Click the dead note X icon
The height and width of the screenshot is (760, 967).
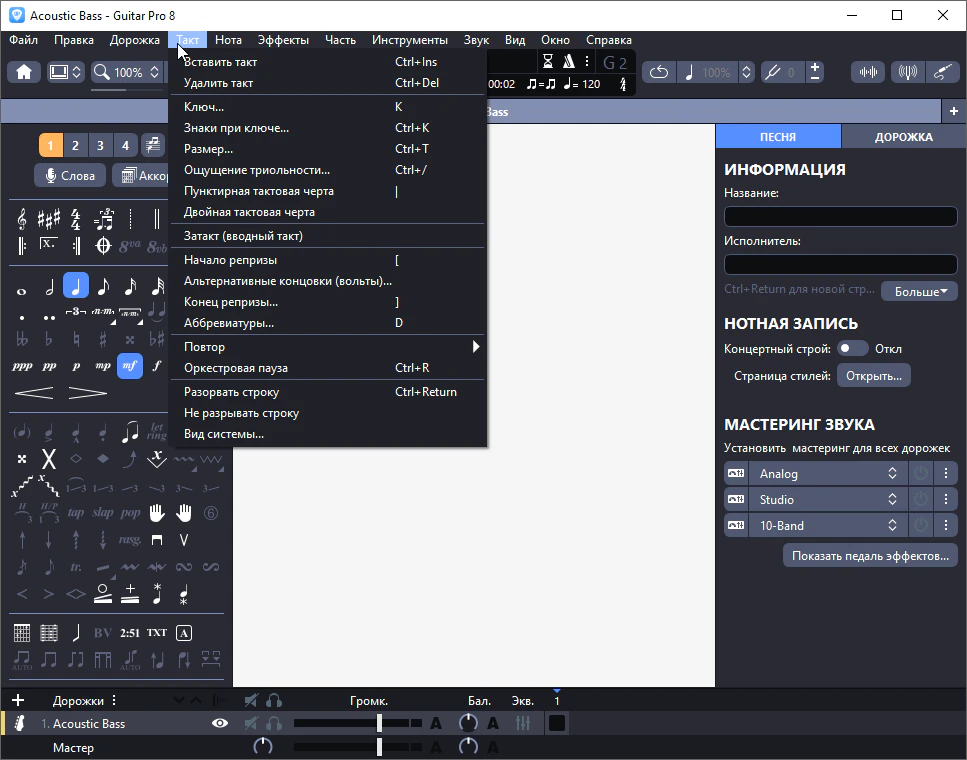(48, 459)
